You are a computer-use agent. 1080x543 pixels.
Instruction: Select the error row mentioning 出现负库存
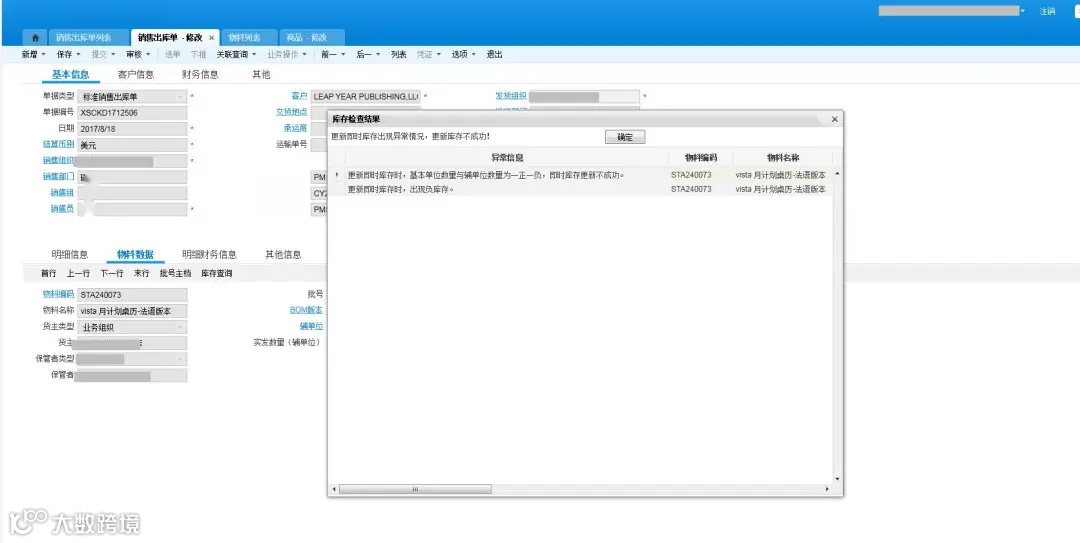[x=581, y=189]
